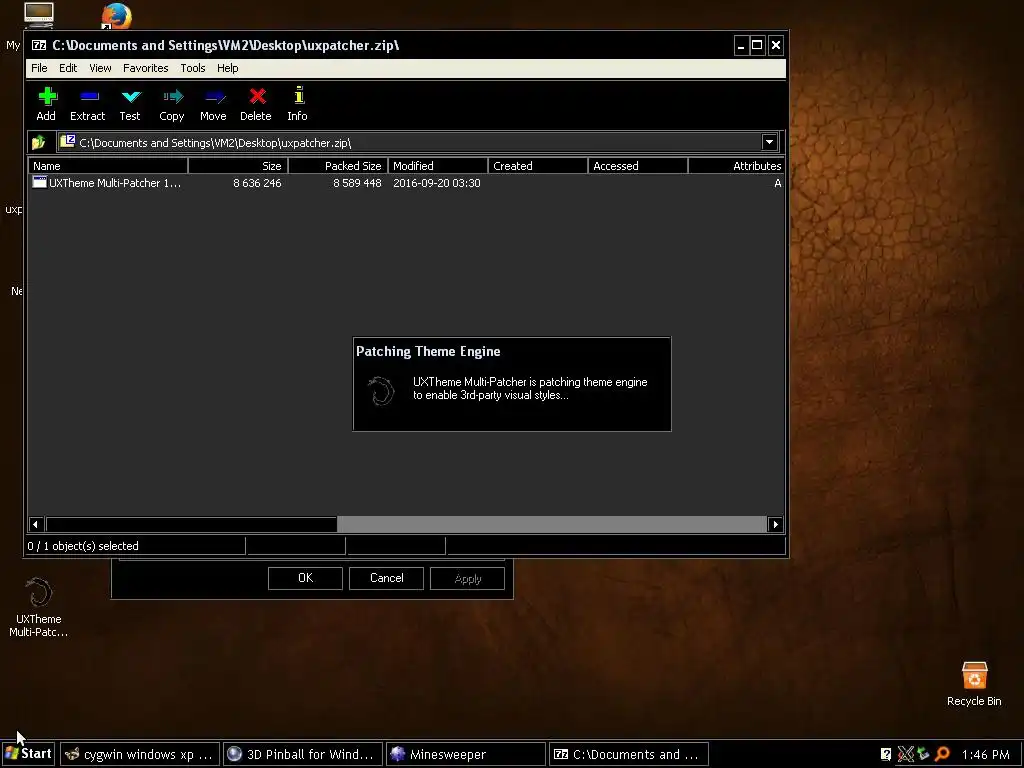Click the 1:46 PM clock

tap(985, 754)
